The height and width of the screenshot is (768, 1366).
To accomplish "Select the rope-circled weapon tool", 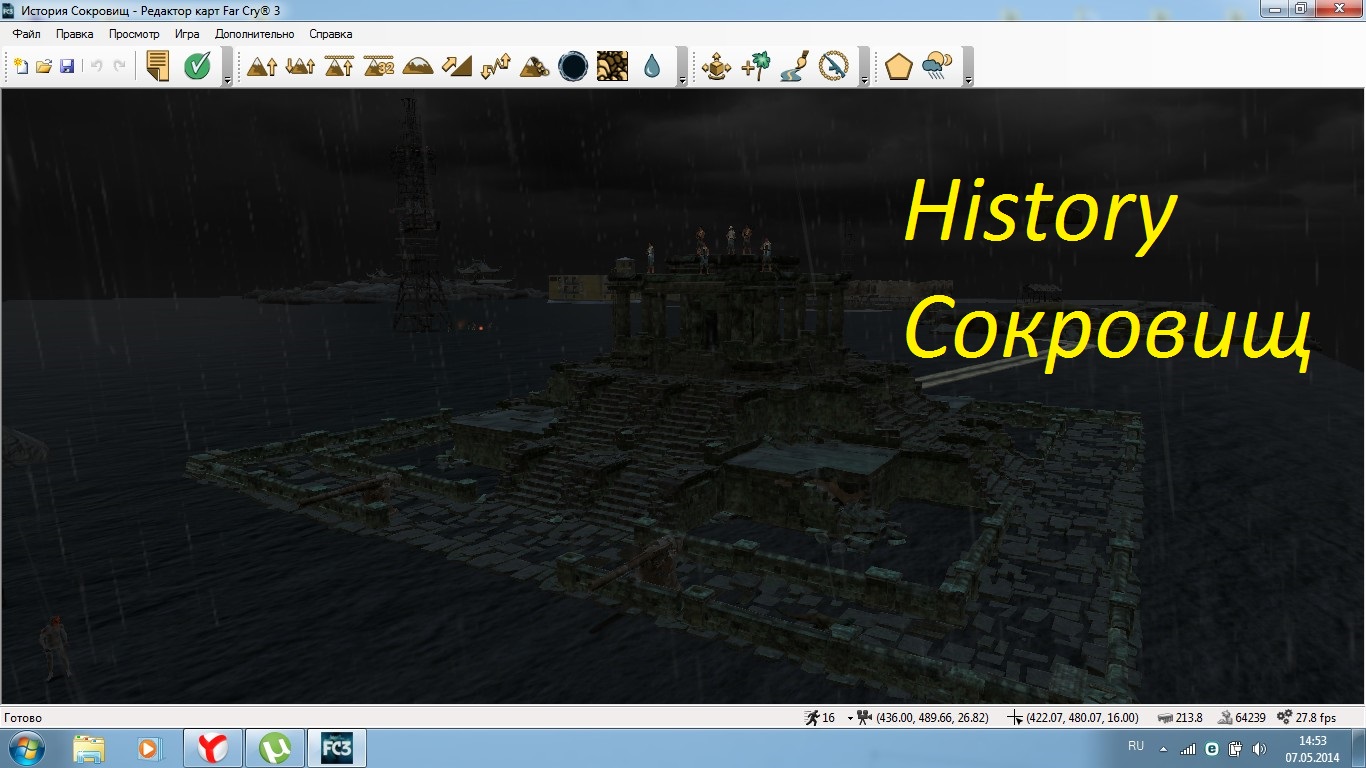I will point(833,66).
